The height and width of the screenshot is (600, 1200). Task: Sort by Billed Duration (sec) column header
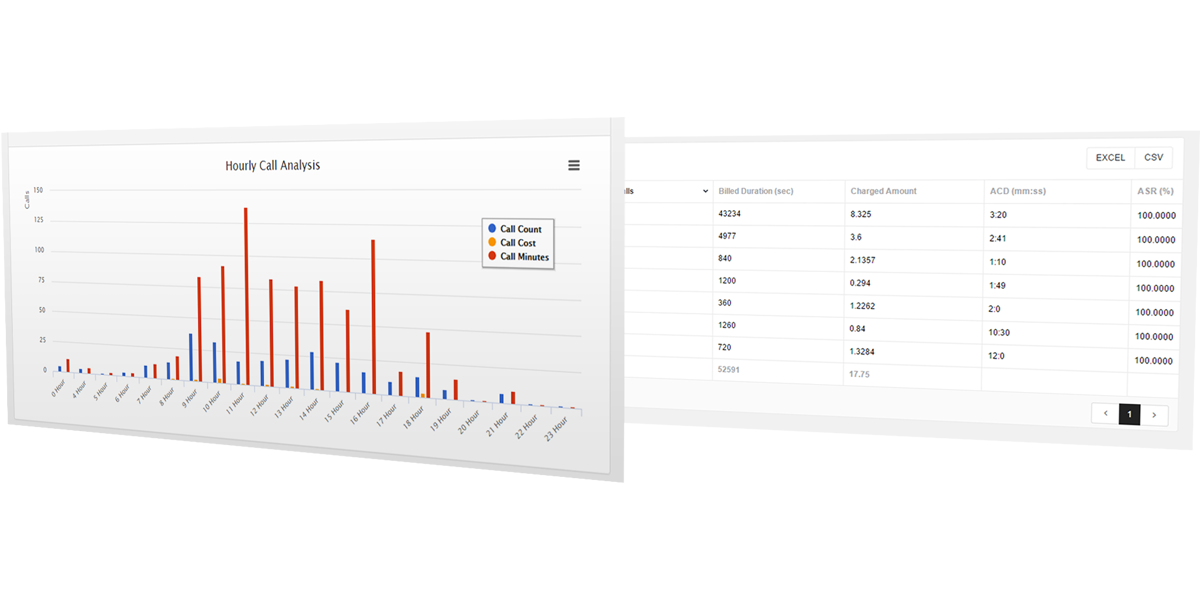point(756,191)
